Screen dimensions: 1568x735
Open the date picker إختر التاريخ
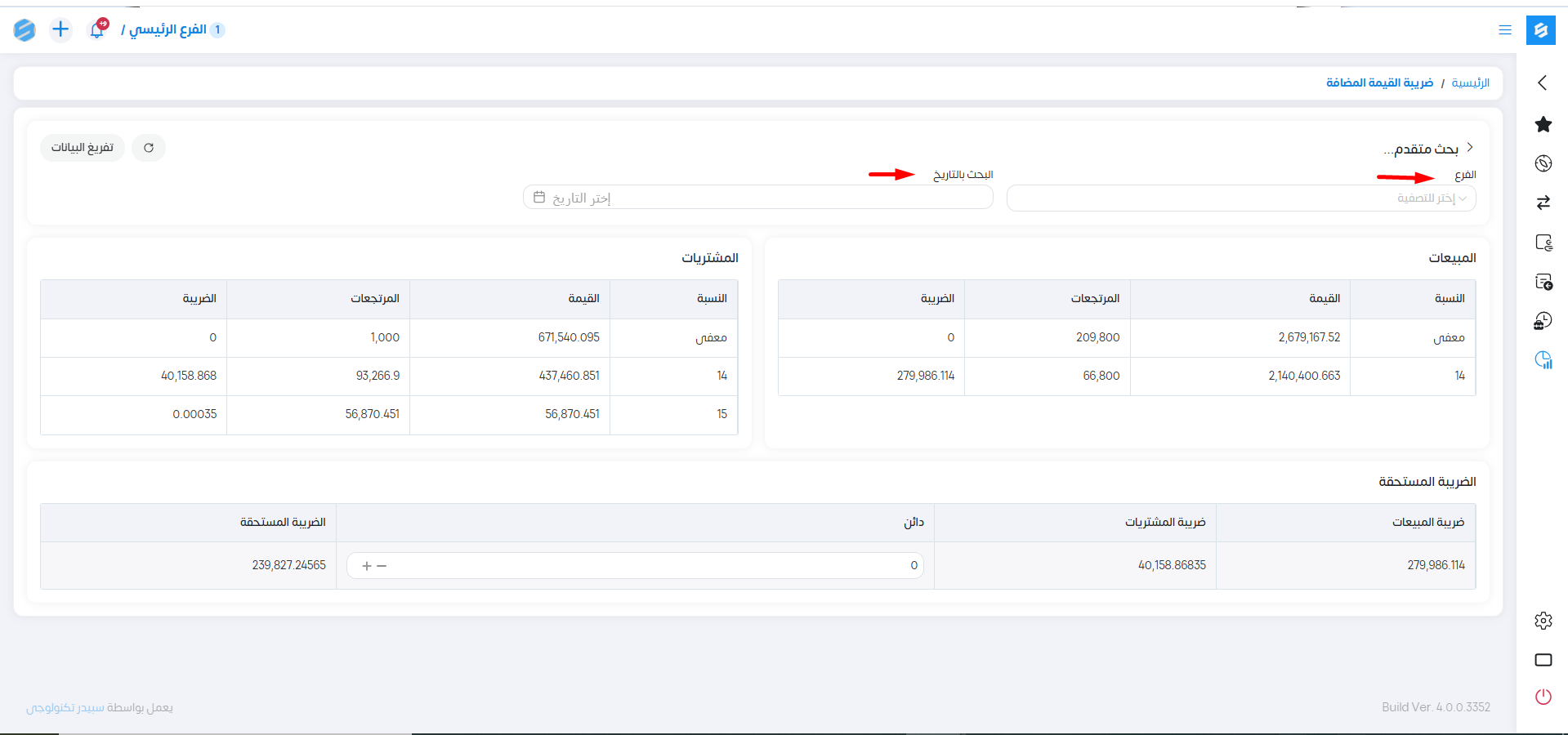pyautogui.click(x=757, y=198)
